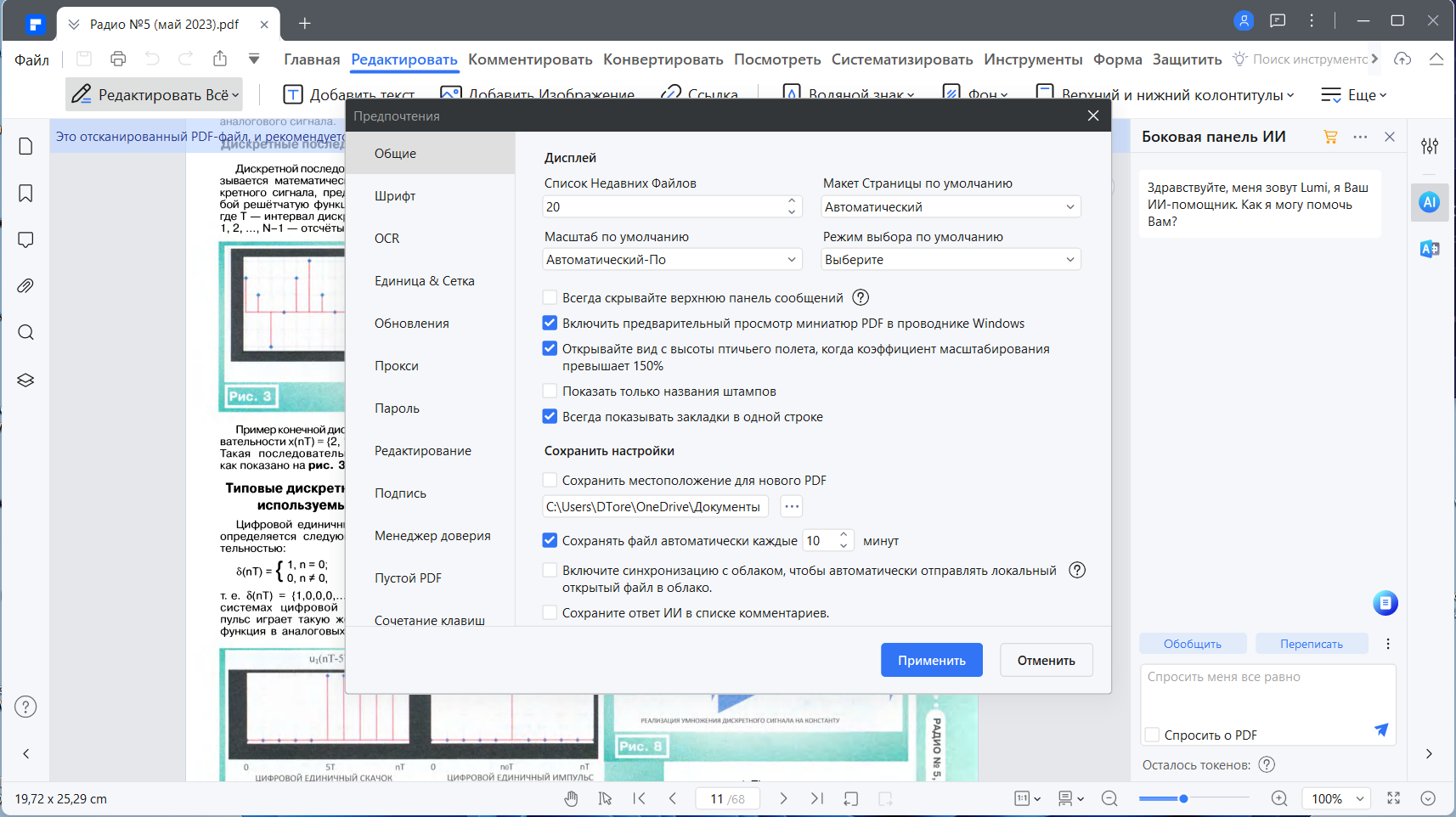Click the Undo arrow icon
This screenshot has width=1456, height=817.
click(152, 59)
